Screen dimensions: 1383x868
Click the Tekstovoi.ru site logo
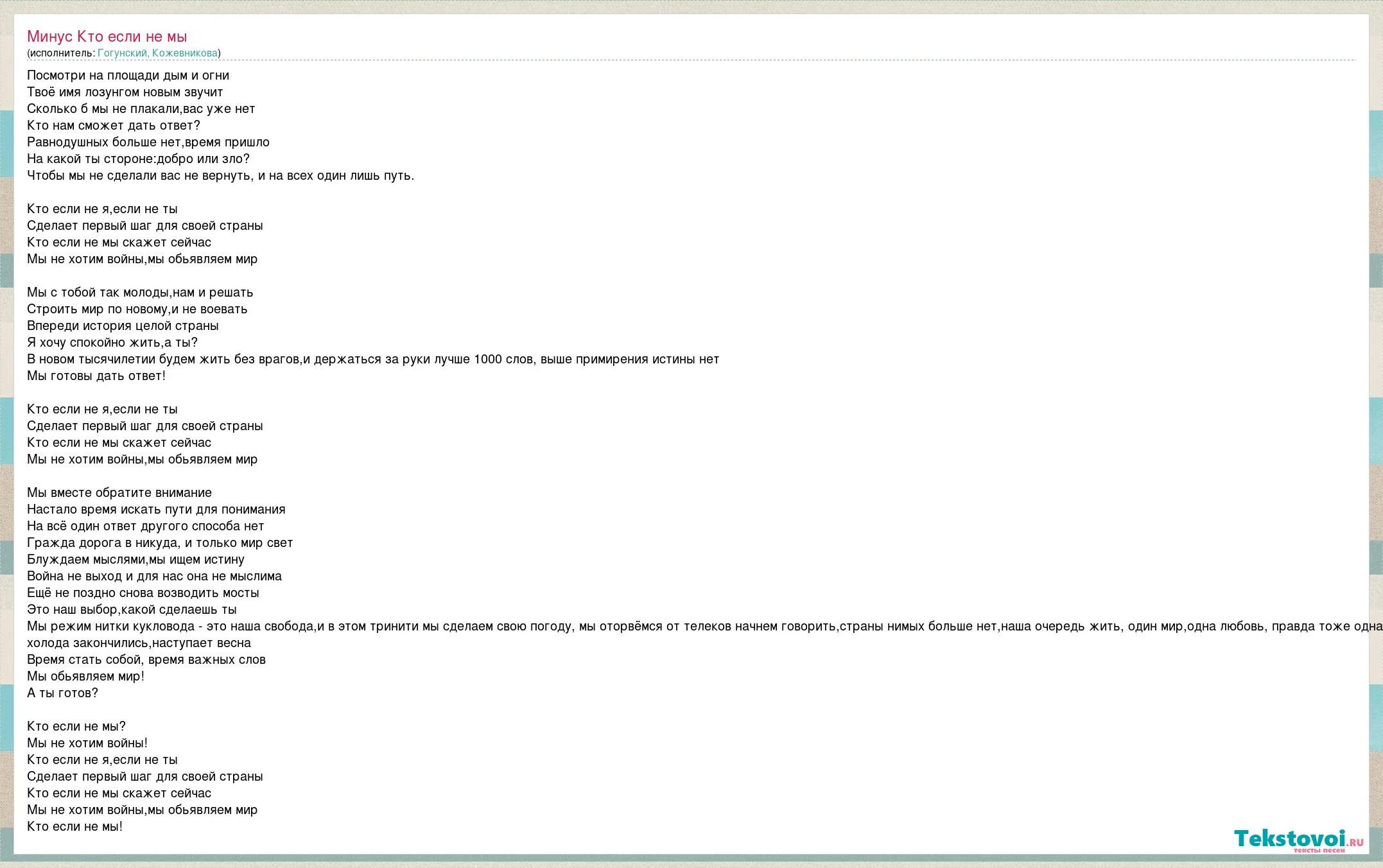click(1289, 839)
